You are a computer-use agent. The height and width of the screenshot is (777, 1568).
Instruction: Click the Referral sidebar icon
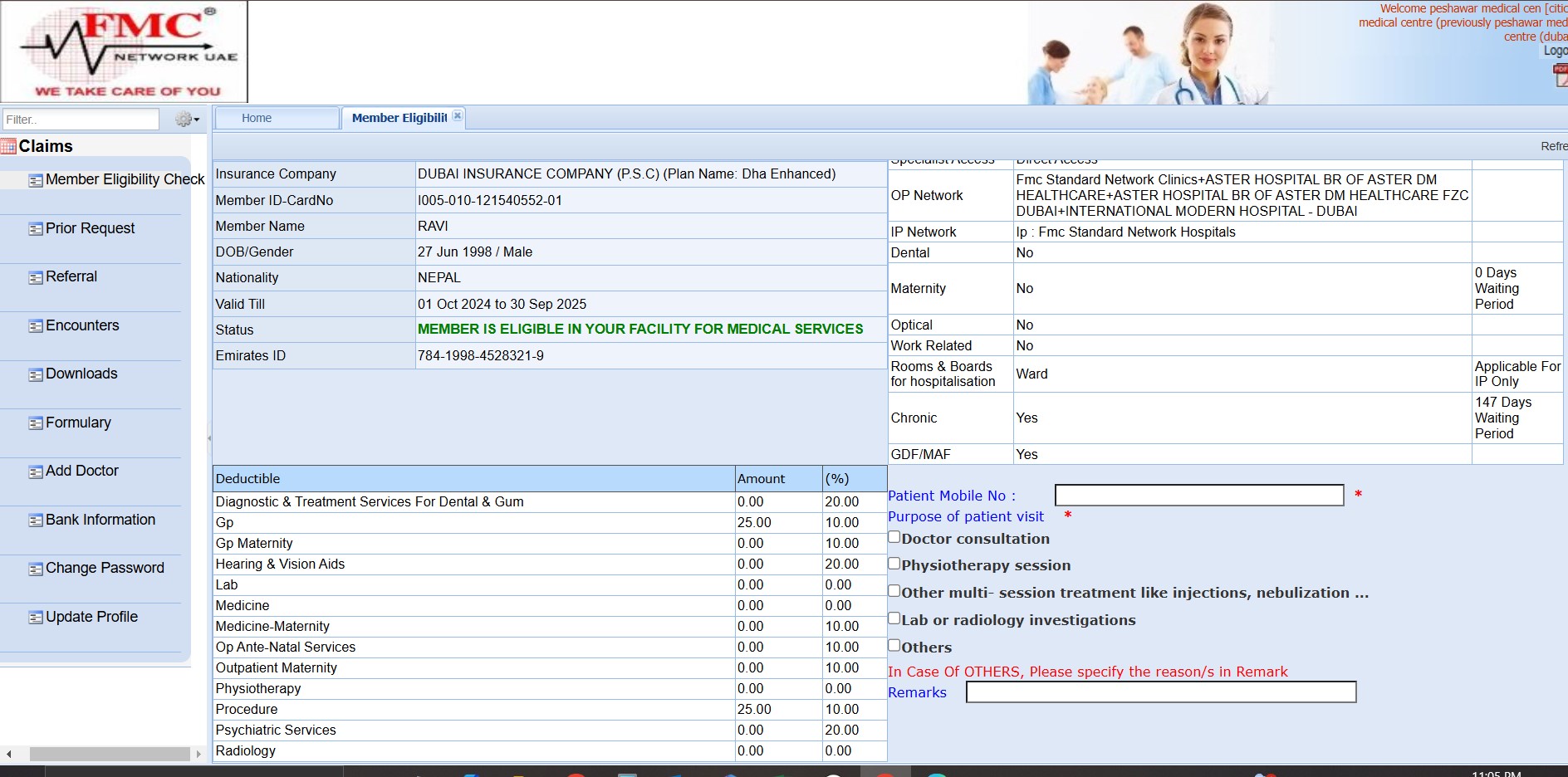36,278
